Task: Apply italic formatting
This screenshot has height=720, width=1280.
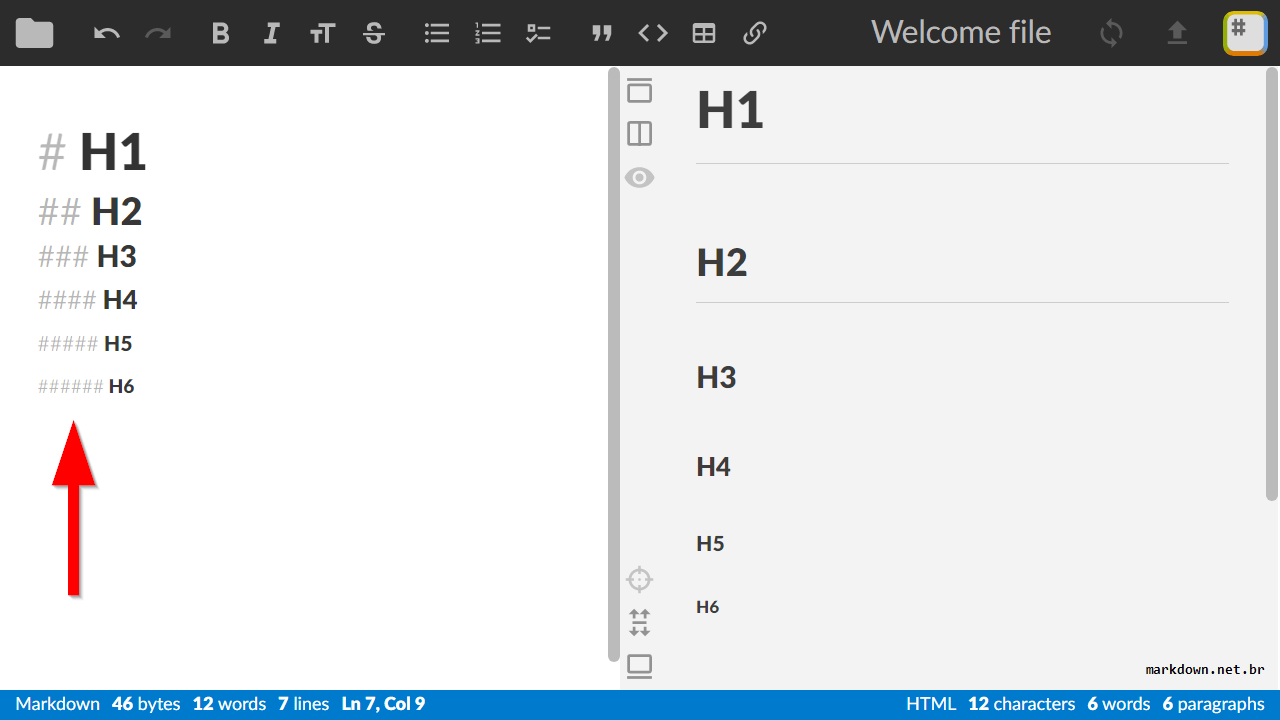Action: [x=271, y=33]
